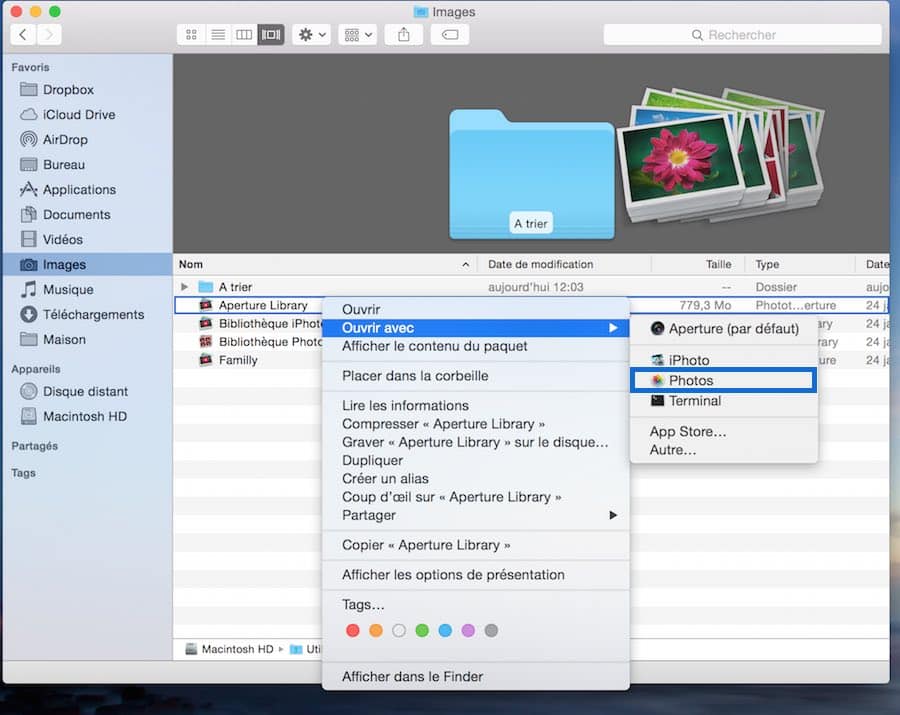
Task: Sort by the Nom column header
Action: [325, 265]
